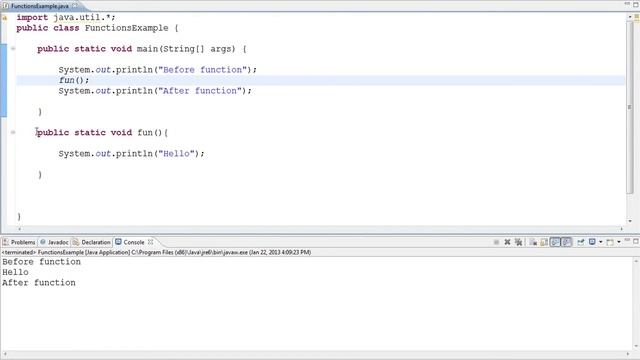
Task: Remove all terminated launches double-X icon
Action: pos(518,242)
